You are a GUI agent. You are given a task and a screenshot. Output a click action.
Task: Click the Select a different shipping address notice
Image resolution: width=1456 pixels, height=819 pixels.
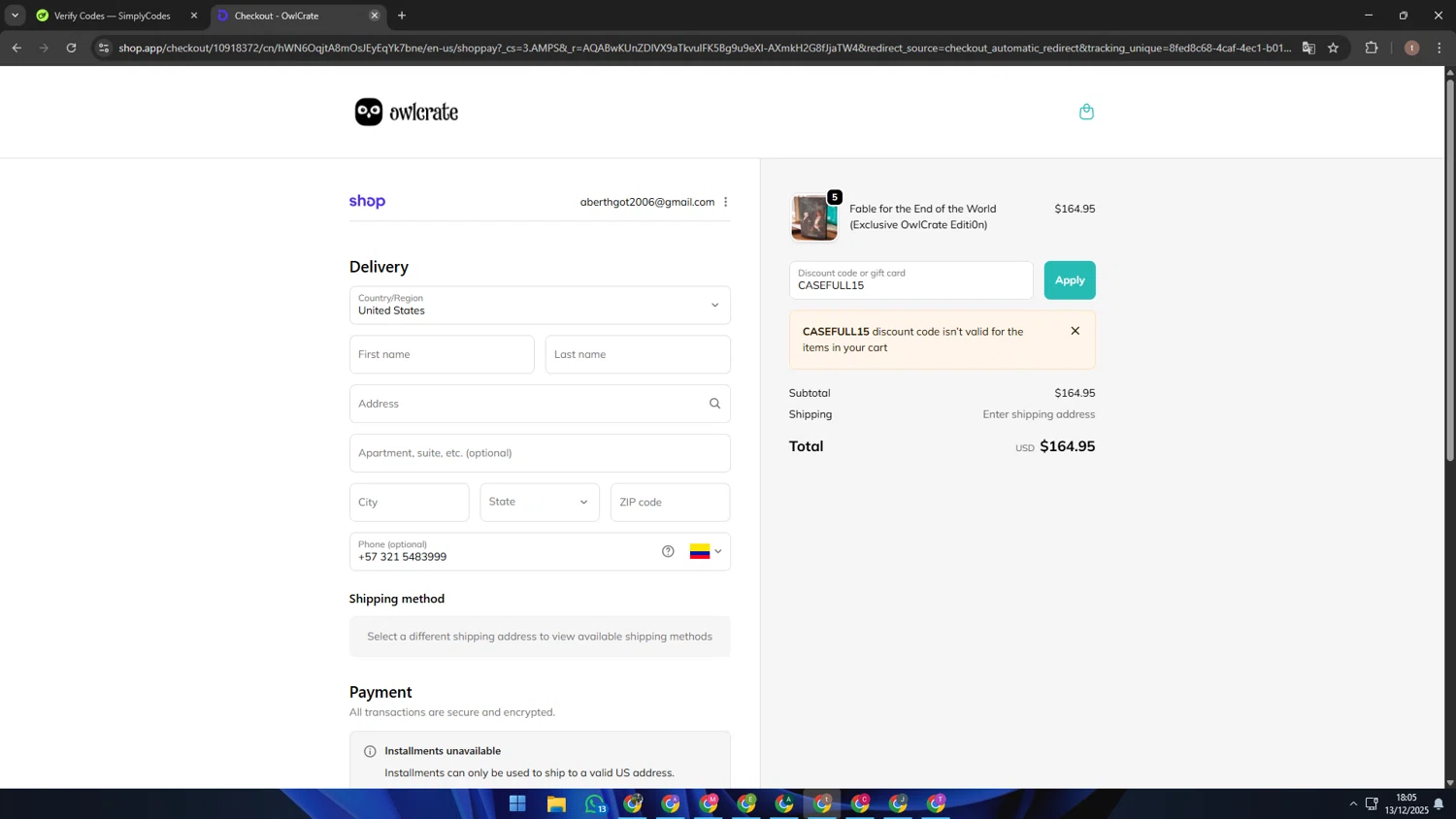coord(540,637)
